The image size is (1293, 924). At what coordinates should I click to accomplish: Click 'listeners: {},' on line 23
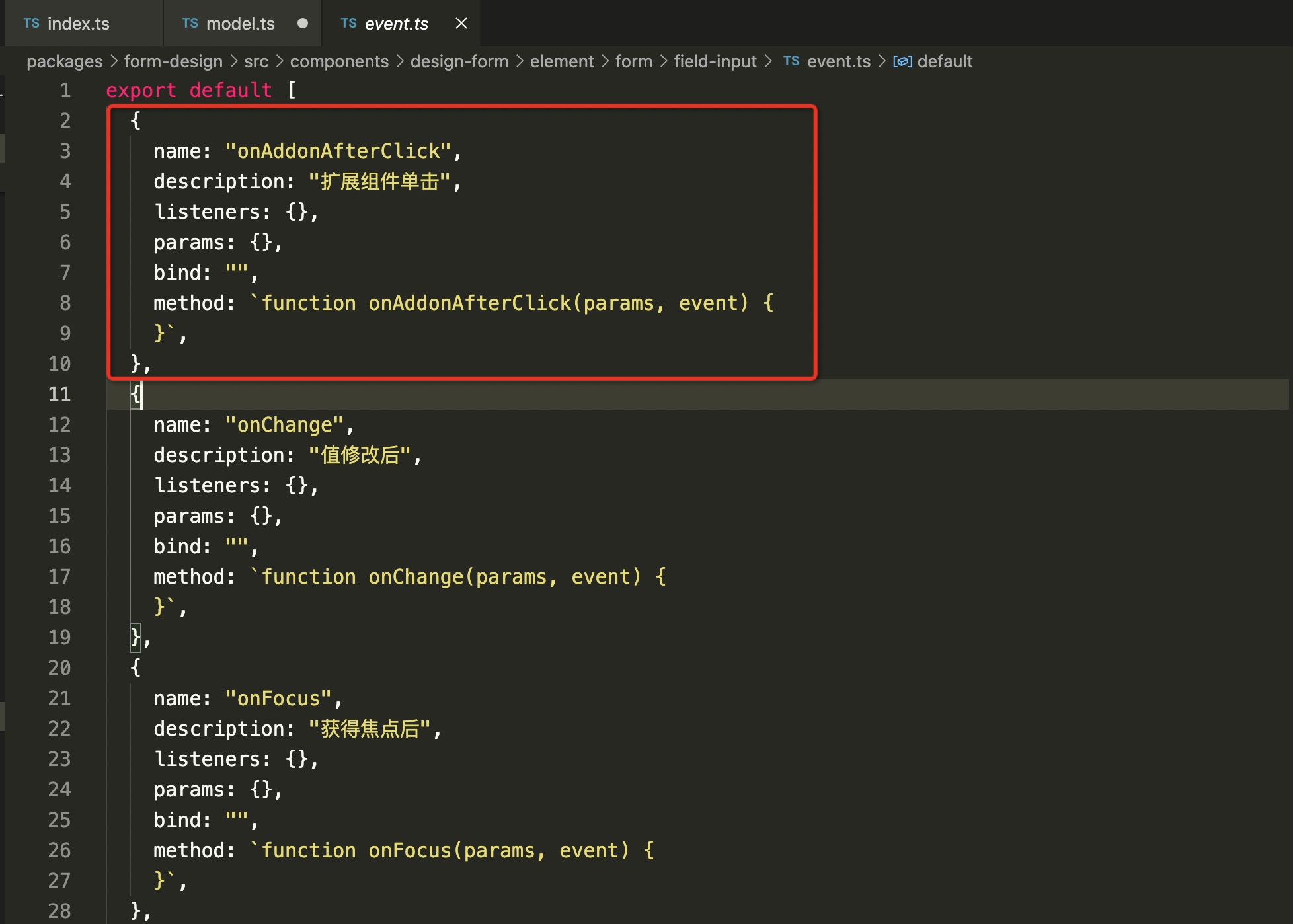tap(236, 759)
